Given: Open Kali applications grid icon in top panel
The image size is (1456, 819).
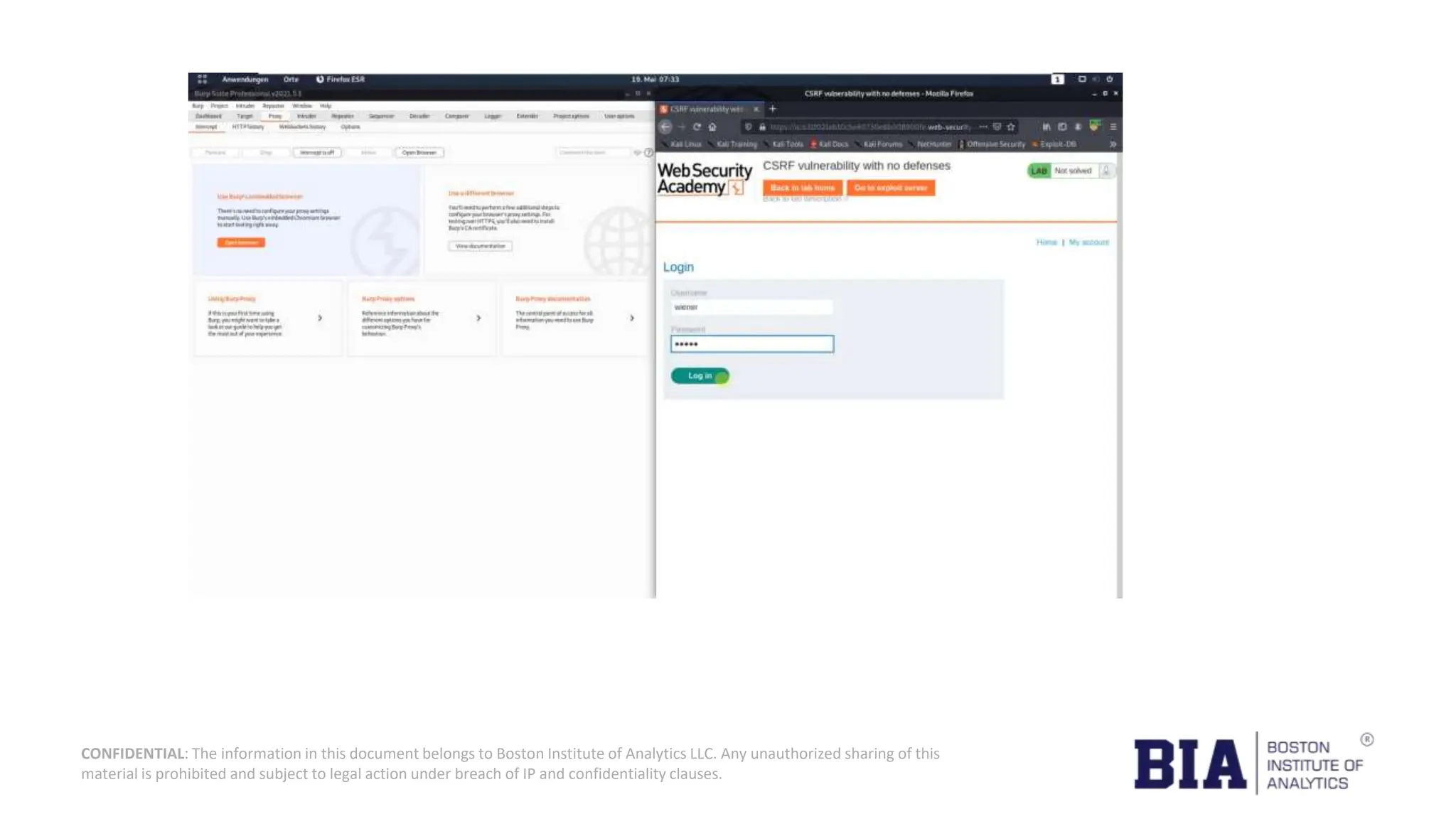Looking at the screenshot, I should click(202, 79).
